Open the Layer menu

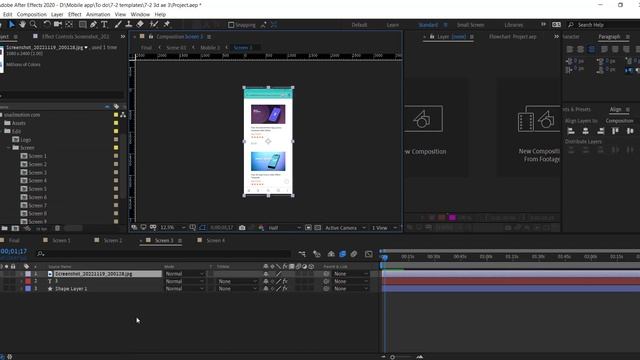click(x=57, y=14)
